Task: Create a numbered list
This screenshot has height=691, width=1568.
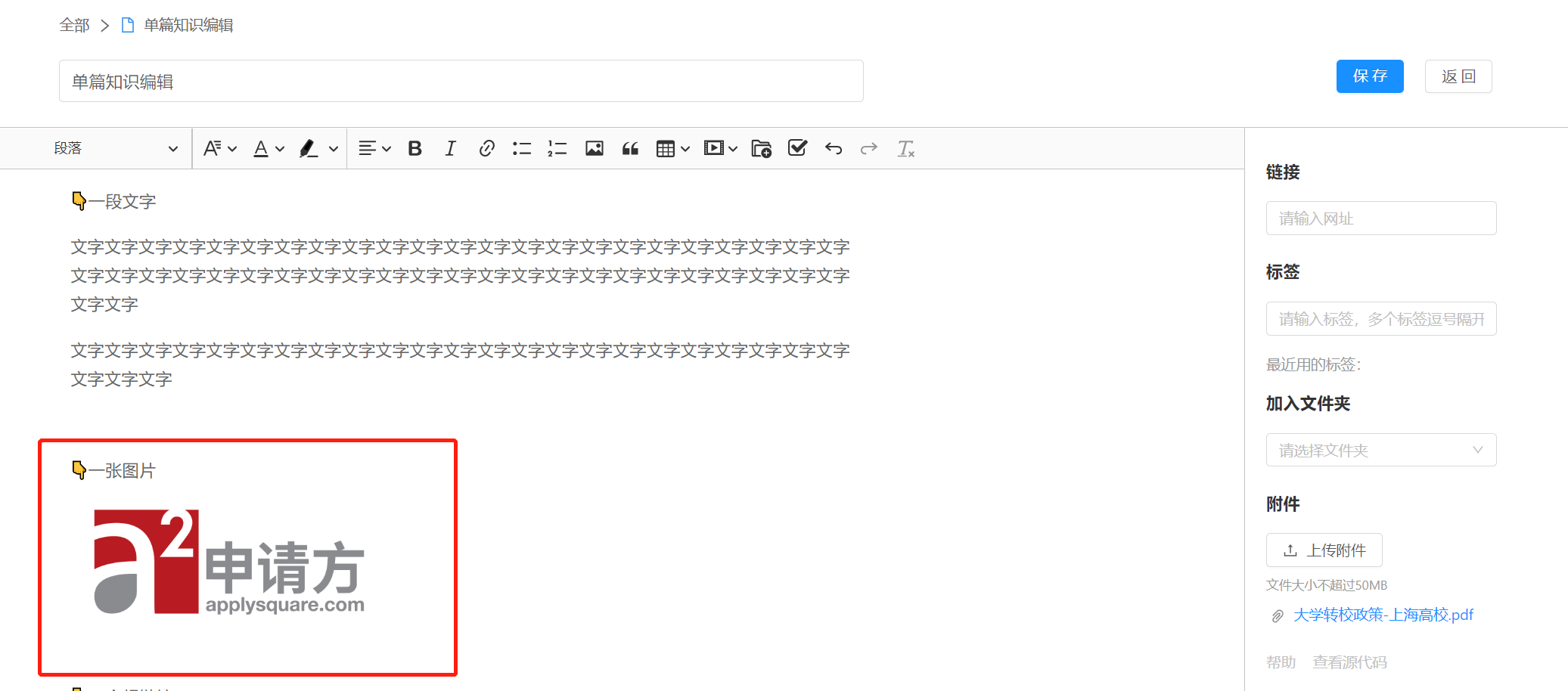Action: [557, 148]
